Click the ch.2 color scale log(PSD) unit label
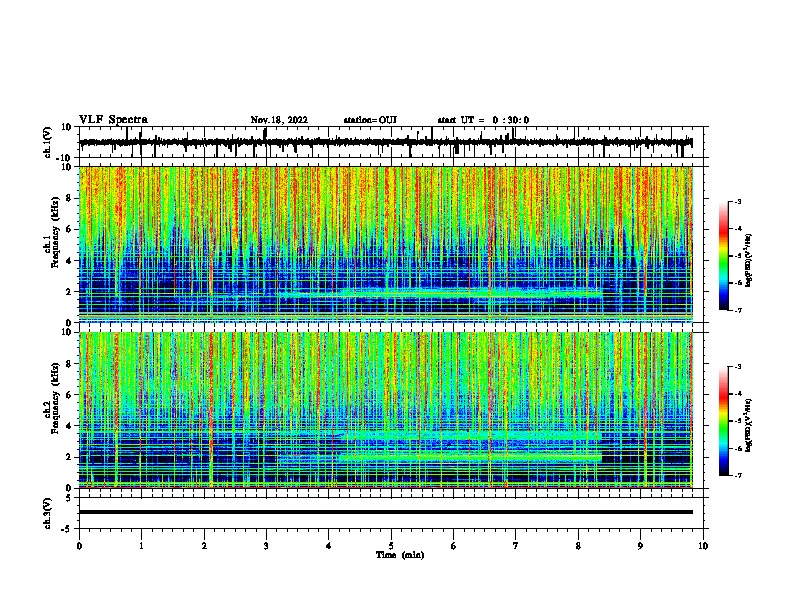The height and width of the screenshot is (612, 792). click(749, 425)
